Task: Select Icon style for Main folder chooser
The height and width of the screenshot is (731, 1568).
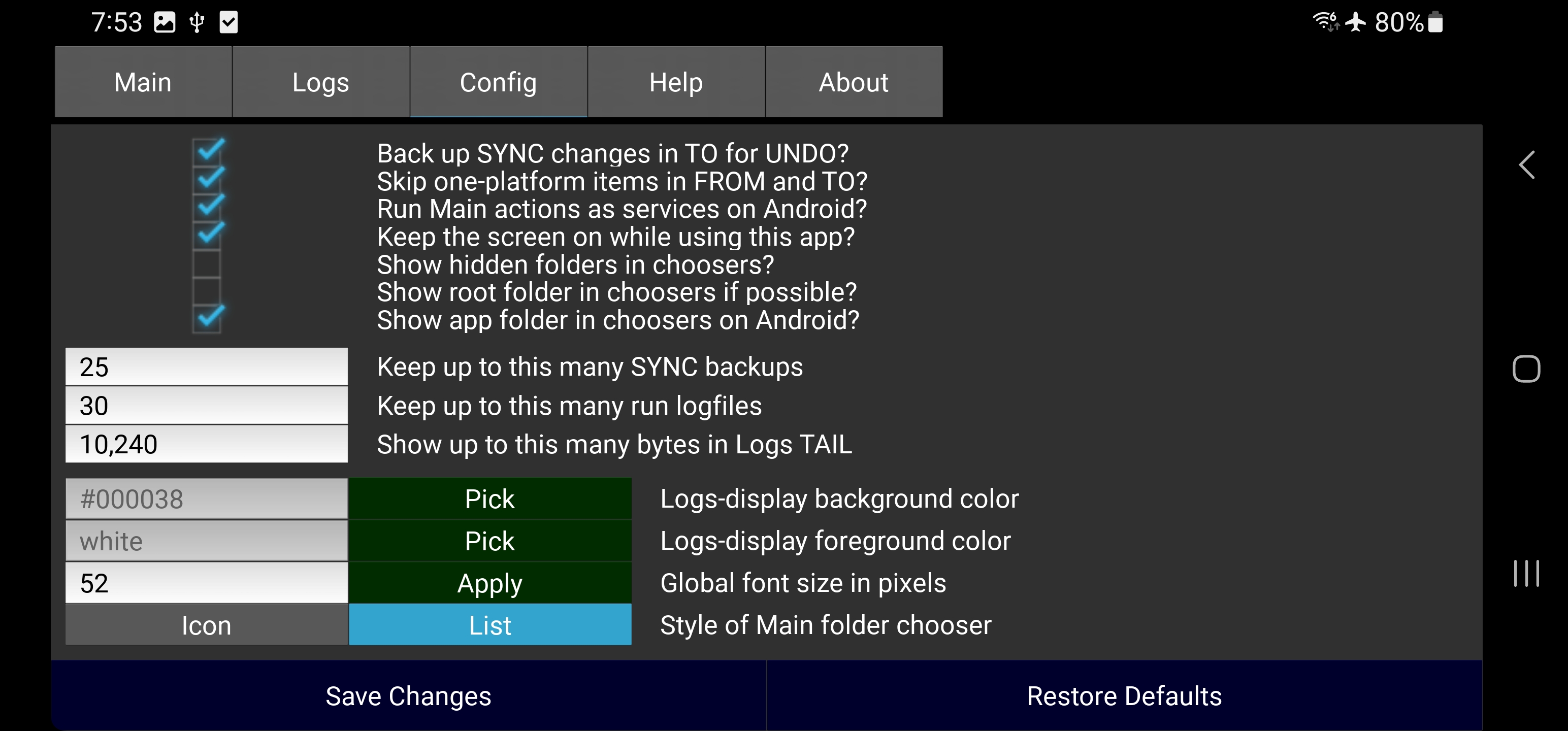Action: (206, 625)
